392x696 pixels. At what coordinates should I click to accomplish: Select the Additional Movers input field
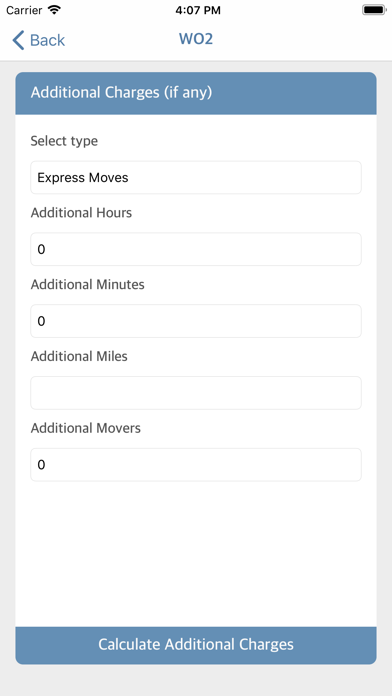point(196,465)
